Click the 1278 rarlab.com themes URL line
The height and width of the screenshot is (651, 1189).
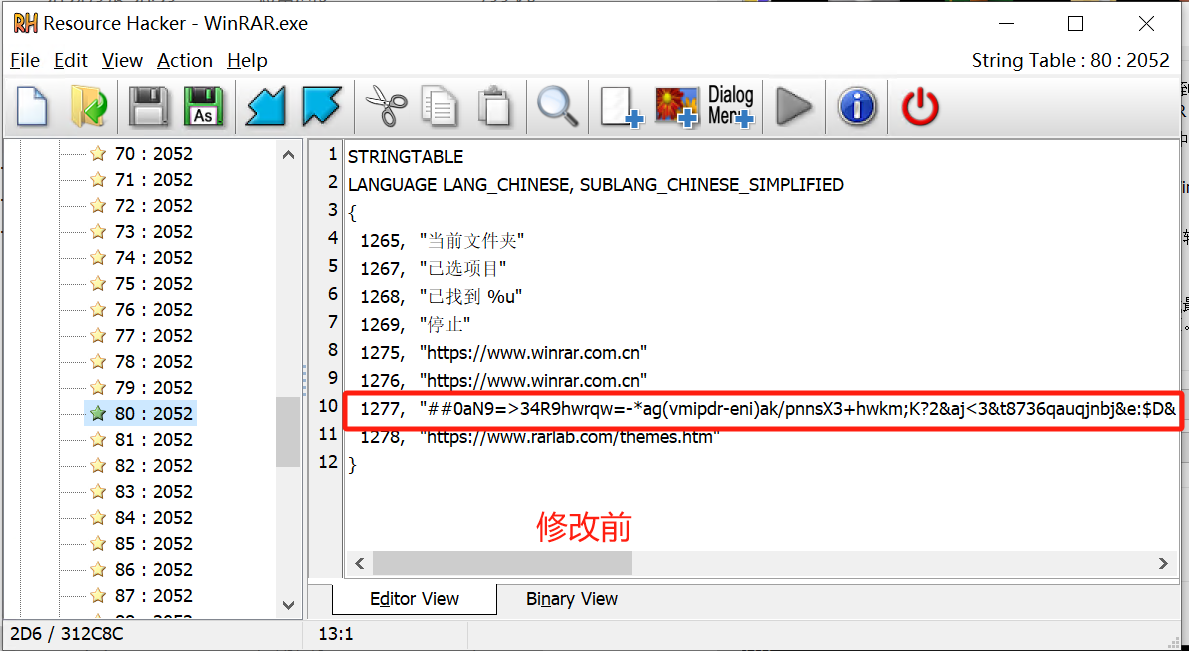[540, 437]
